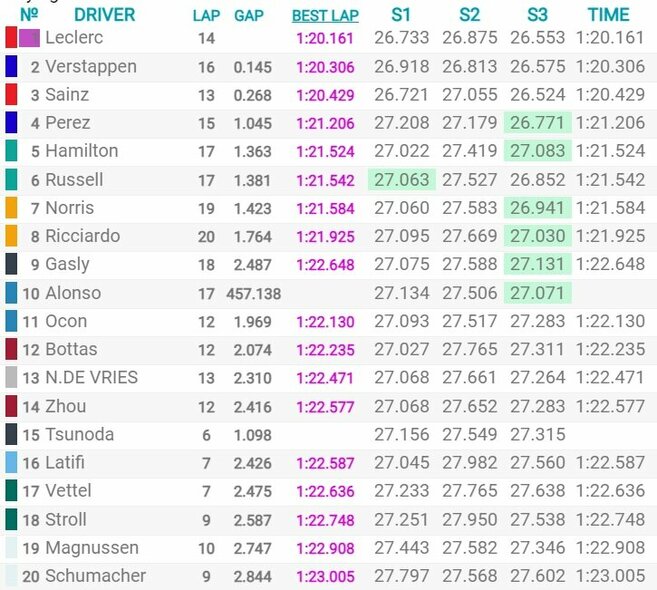This screenshot has width=657, height=590.
Task: Select Schumacher's row at the bottom
Action: pos(96,576)
